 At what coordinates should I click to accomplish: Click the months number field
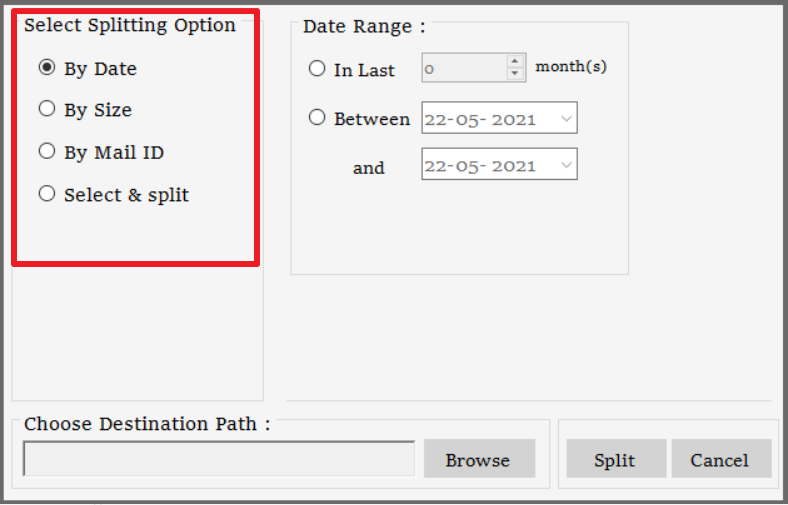(463, 69)
